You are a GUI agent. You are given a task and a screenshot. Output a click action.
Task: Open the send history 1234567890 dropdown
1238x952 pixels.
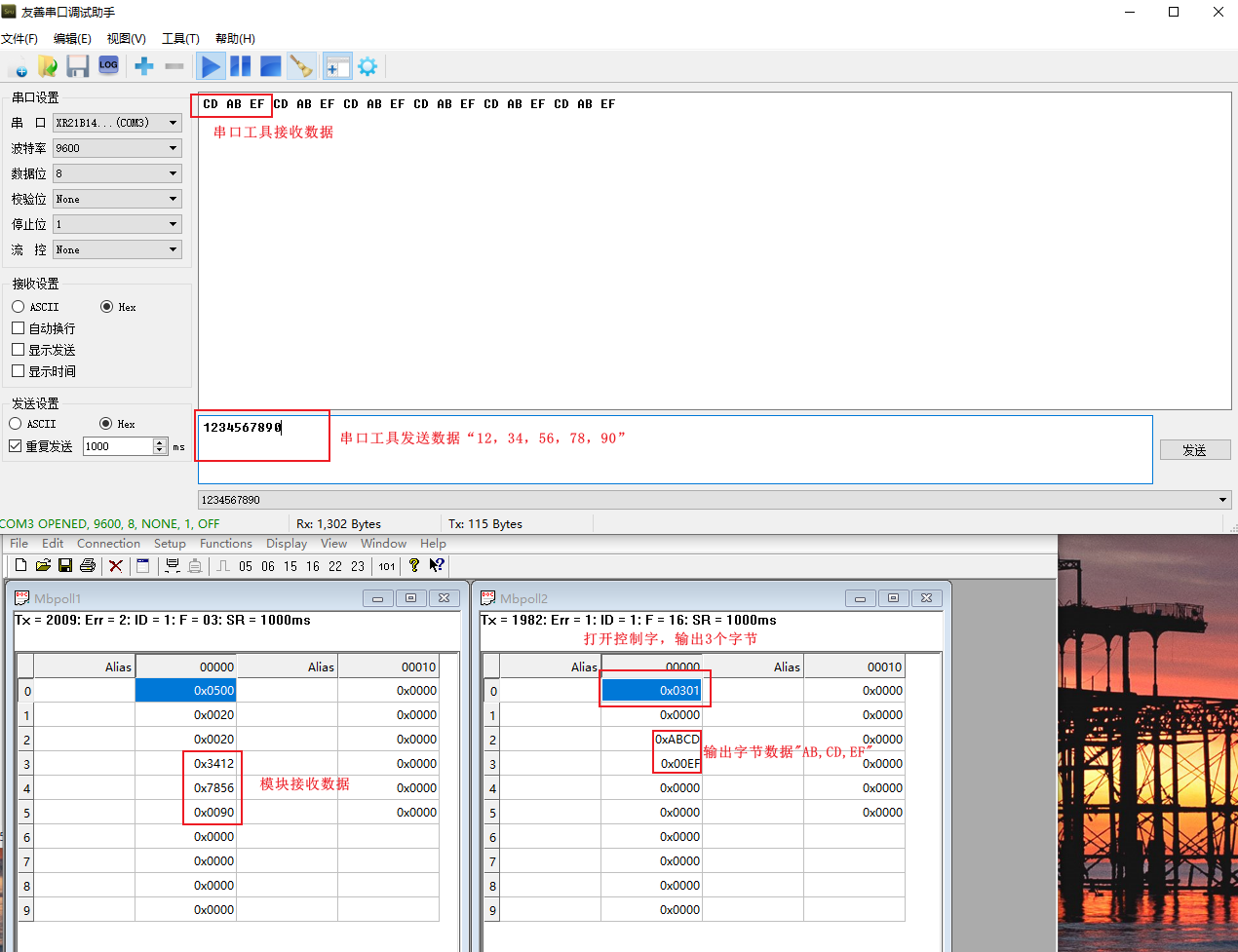[1222, 500]
